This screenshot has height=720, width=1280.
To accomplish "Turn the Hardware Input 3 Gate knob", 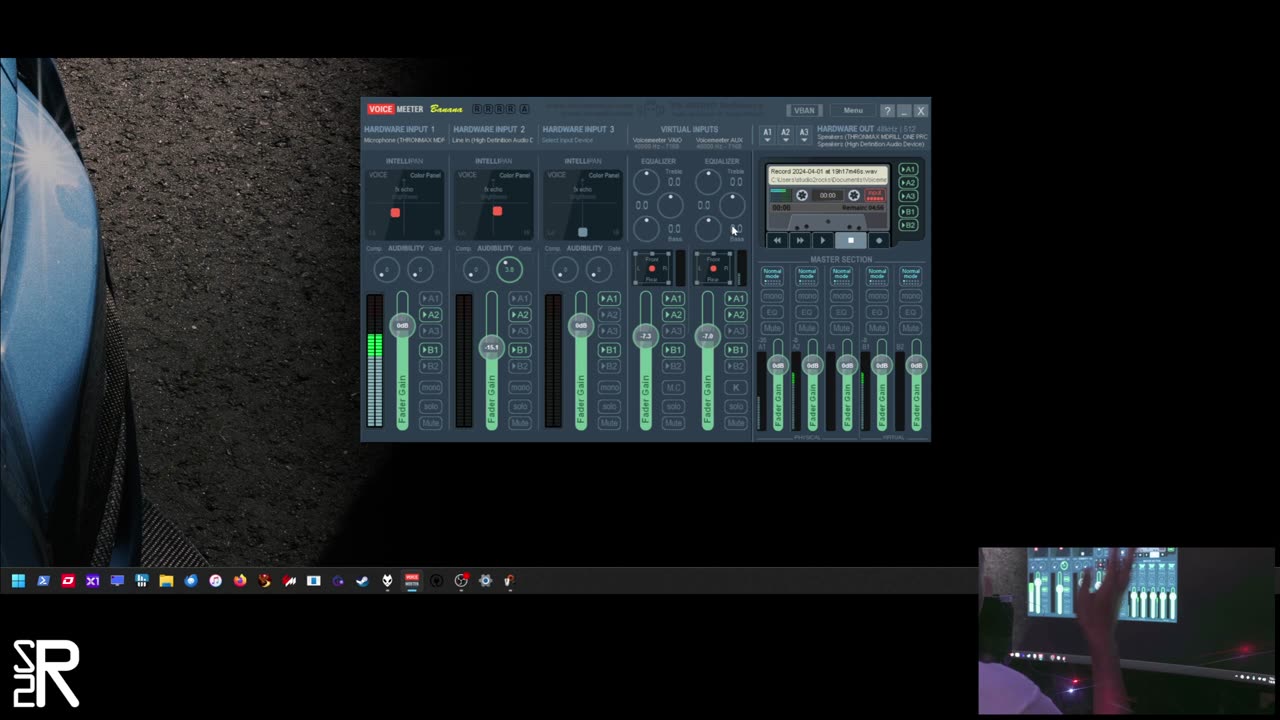I will tap(598, 270).
